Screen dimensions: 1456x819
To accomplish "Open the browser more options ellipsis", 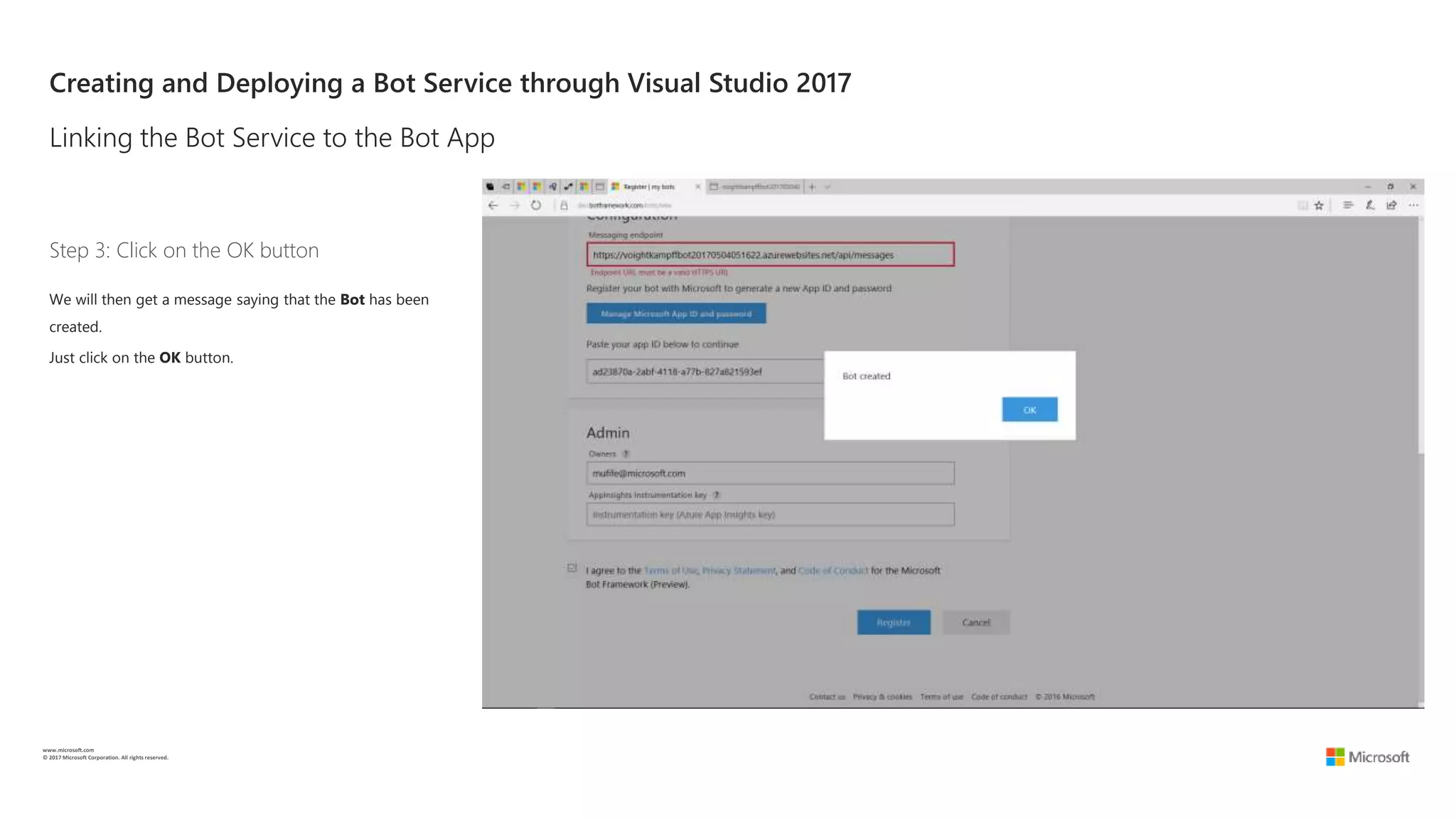I will tap(1413, 205).
